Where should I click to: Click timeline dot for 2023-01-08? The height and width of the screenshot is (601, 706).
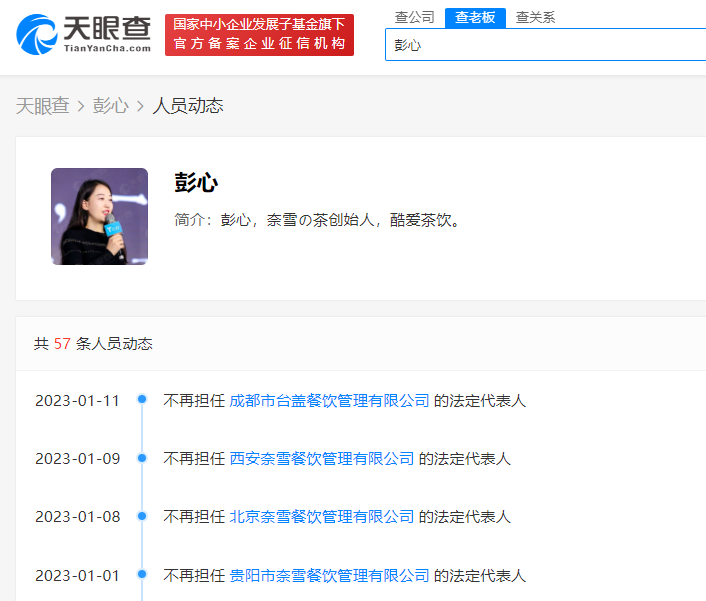142,516
